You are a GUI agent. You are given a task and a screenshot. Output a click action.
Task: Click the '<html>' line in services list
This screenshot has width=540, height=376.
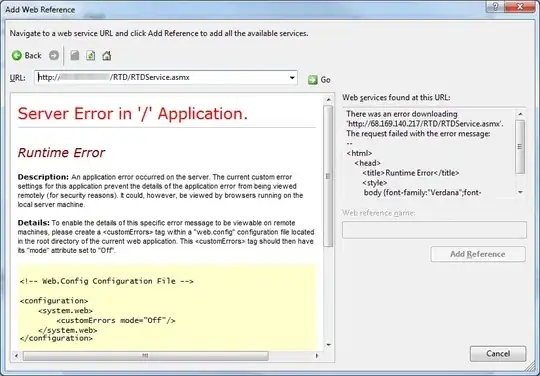point(359,153)
